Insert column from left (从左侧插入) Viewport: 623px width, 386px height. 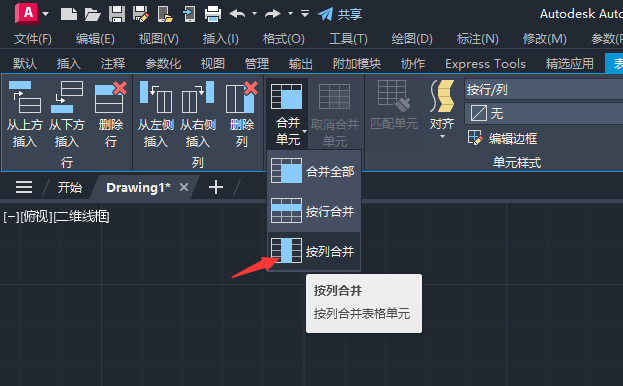point(156,114)
